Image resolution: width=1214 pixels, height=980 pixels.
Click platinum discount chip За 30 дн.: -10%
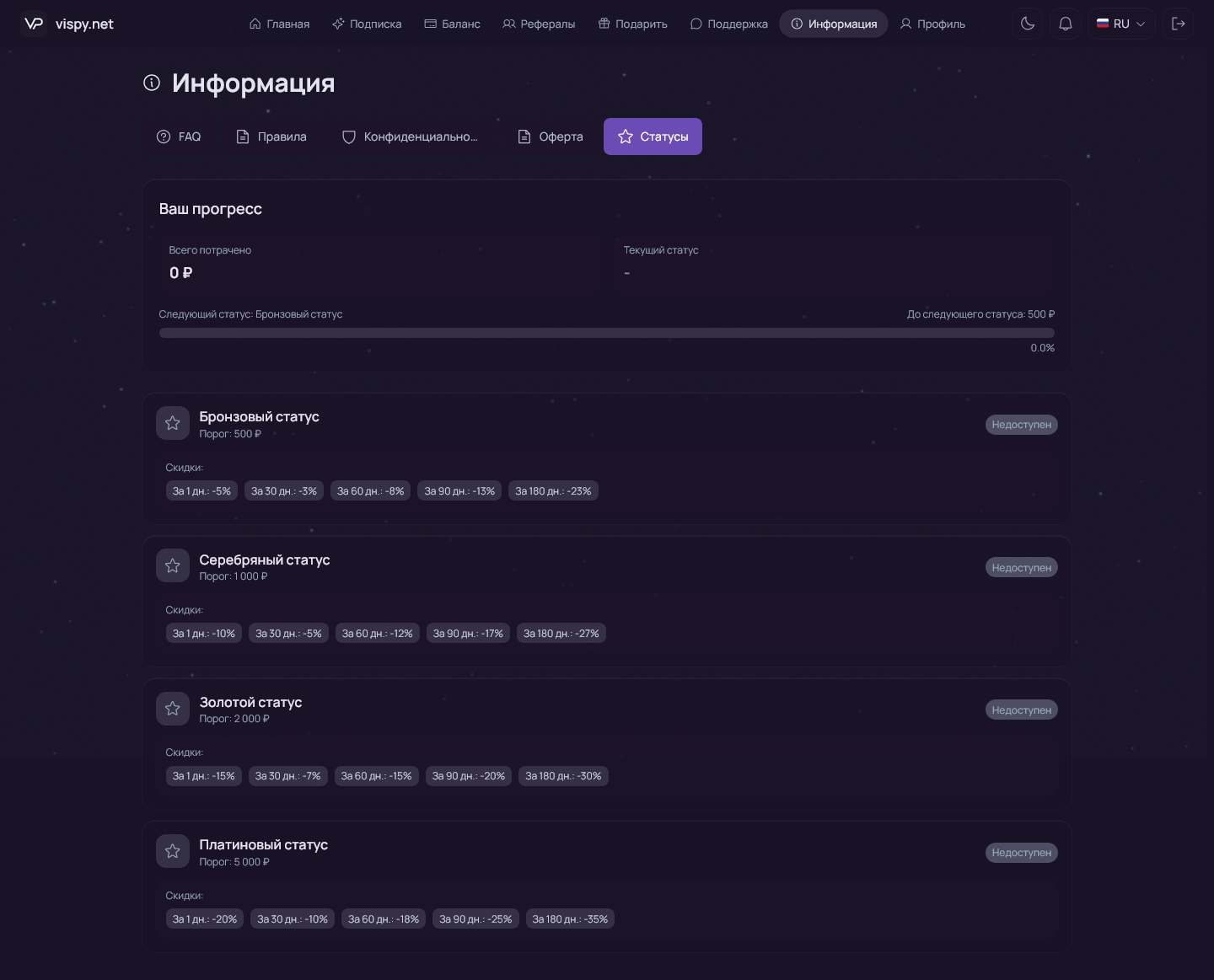coord(293,919)
